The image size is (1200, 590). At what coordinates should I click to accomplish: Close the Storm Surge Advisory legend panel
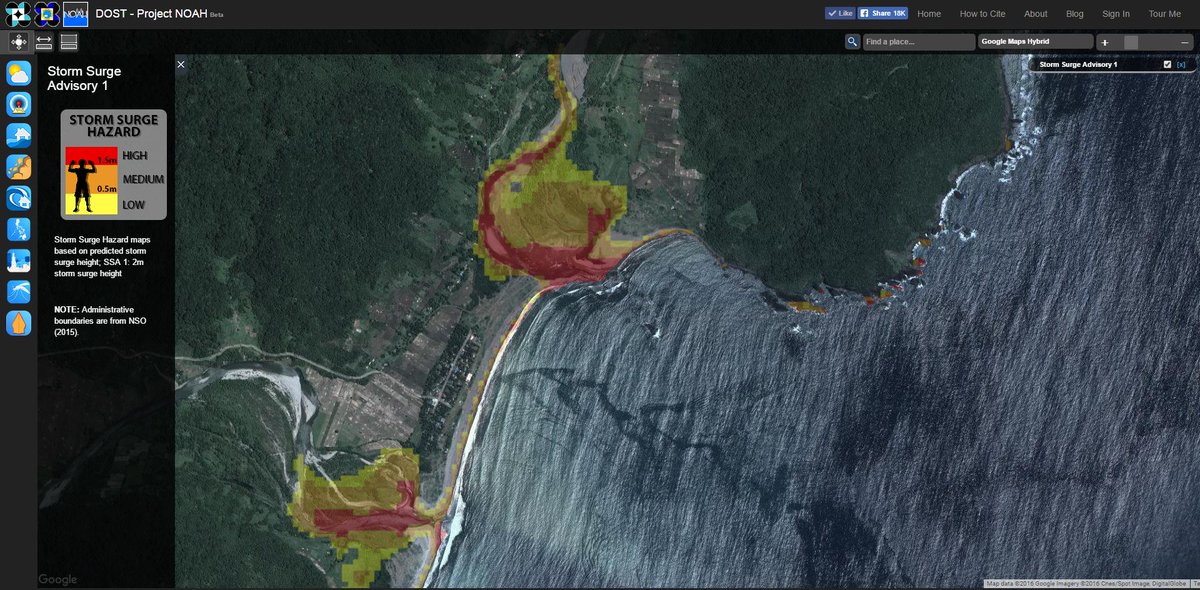[x=181, y=64]
